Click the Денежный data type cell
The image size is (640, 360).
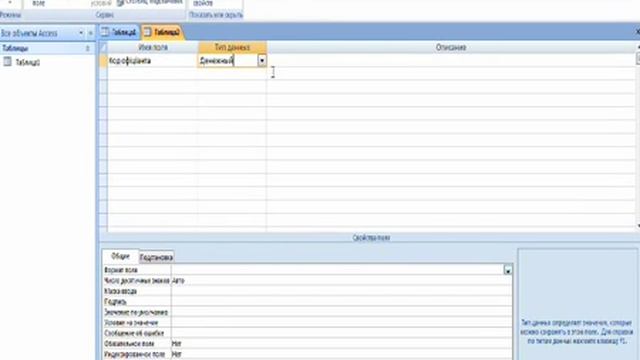[228, 61]
